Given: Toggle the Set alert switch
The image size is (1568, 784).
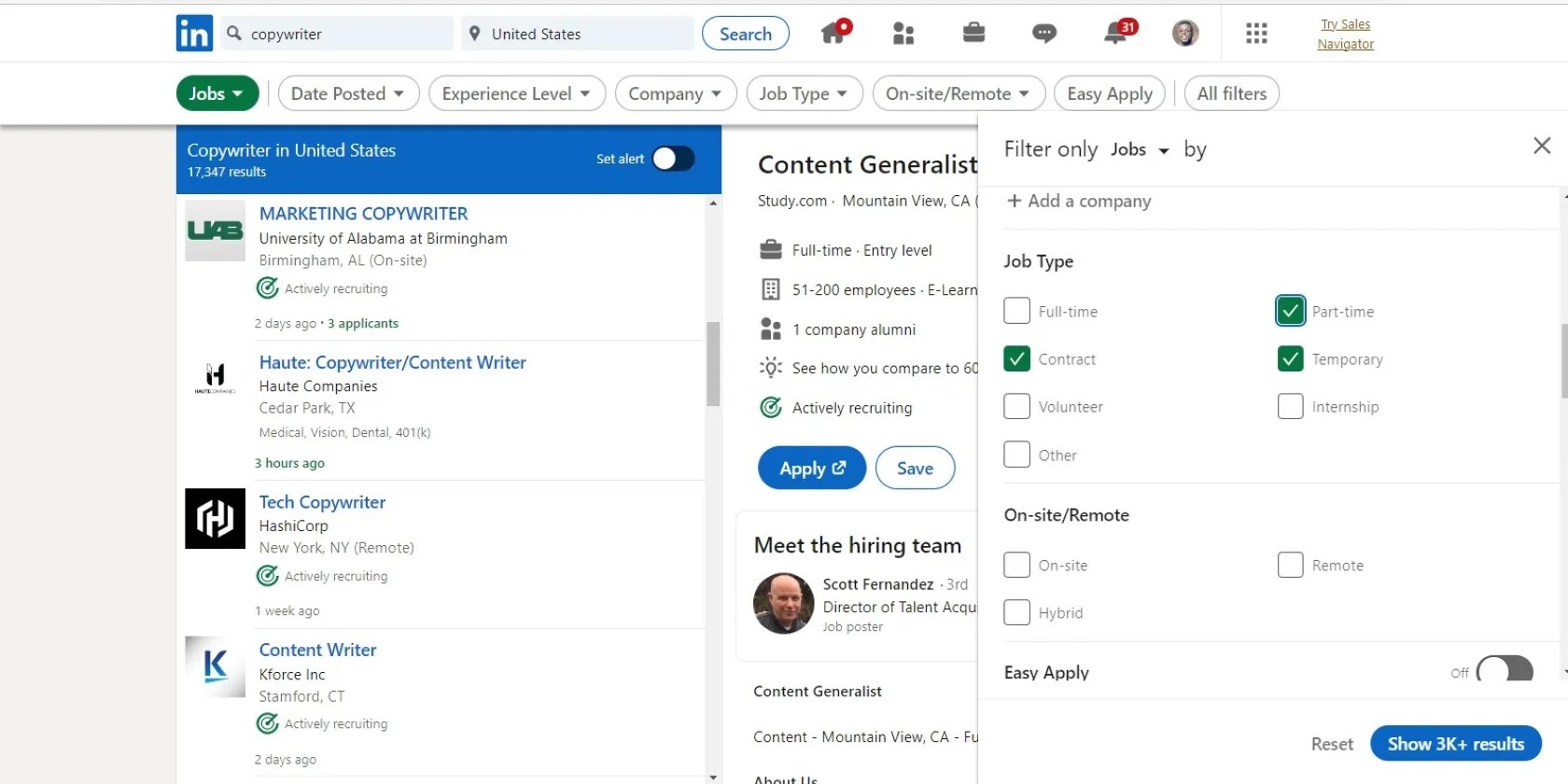Looking at the screenshot, I should click(673, 159).
